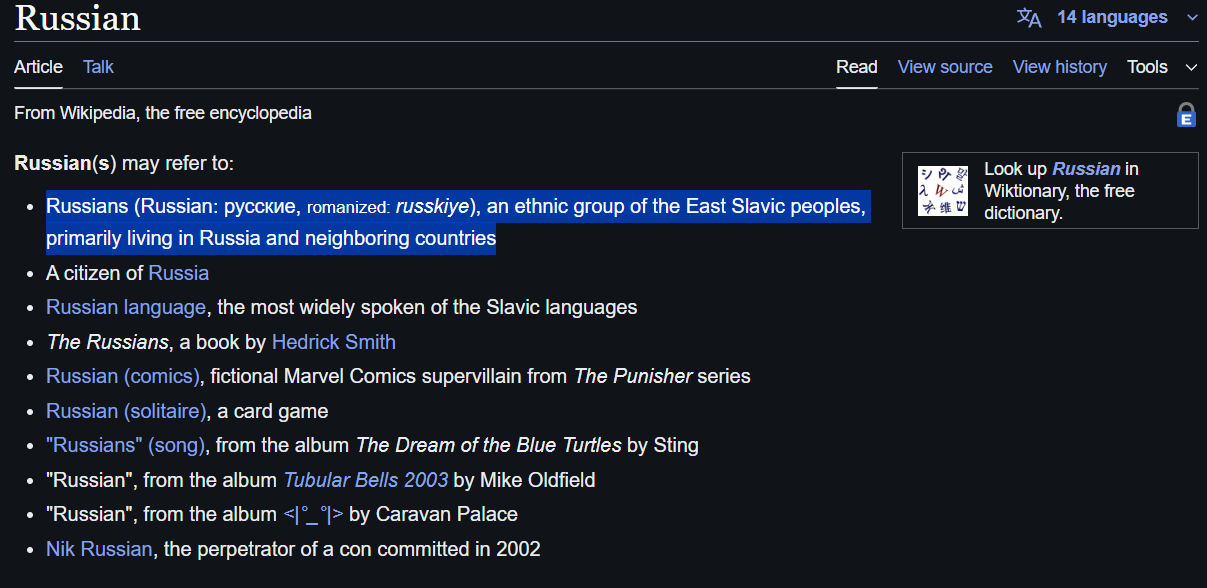Open the Russian (comics) link
Screen dimensions: 1207x588
(x=123, y=376)
